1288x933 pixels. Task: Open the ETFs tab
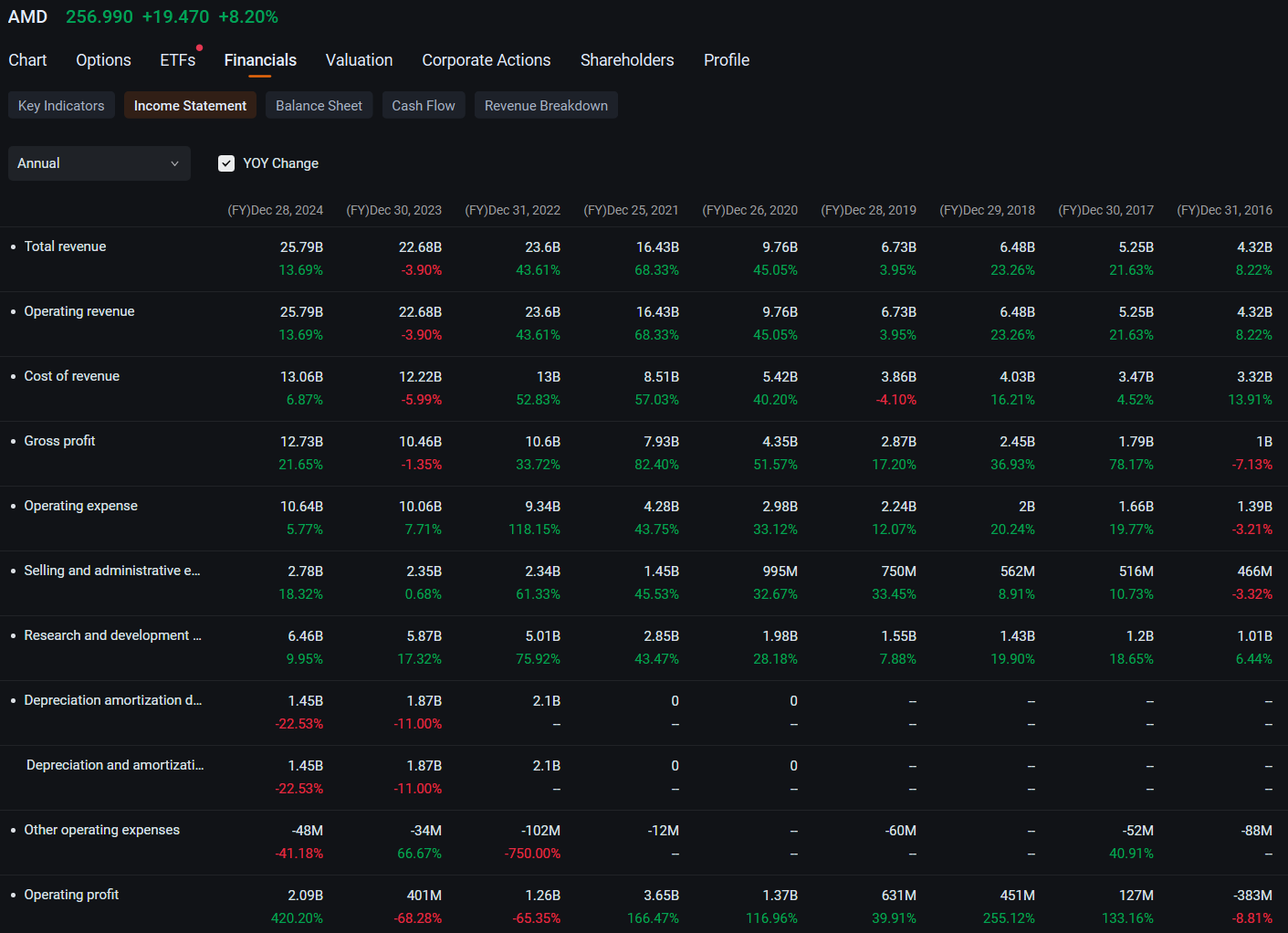[x=177, y=60]
